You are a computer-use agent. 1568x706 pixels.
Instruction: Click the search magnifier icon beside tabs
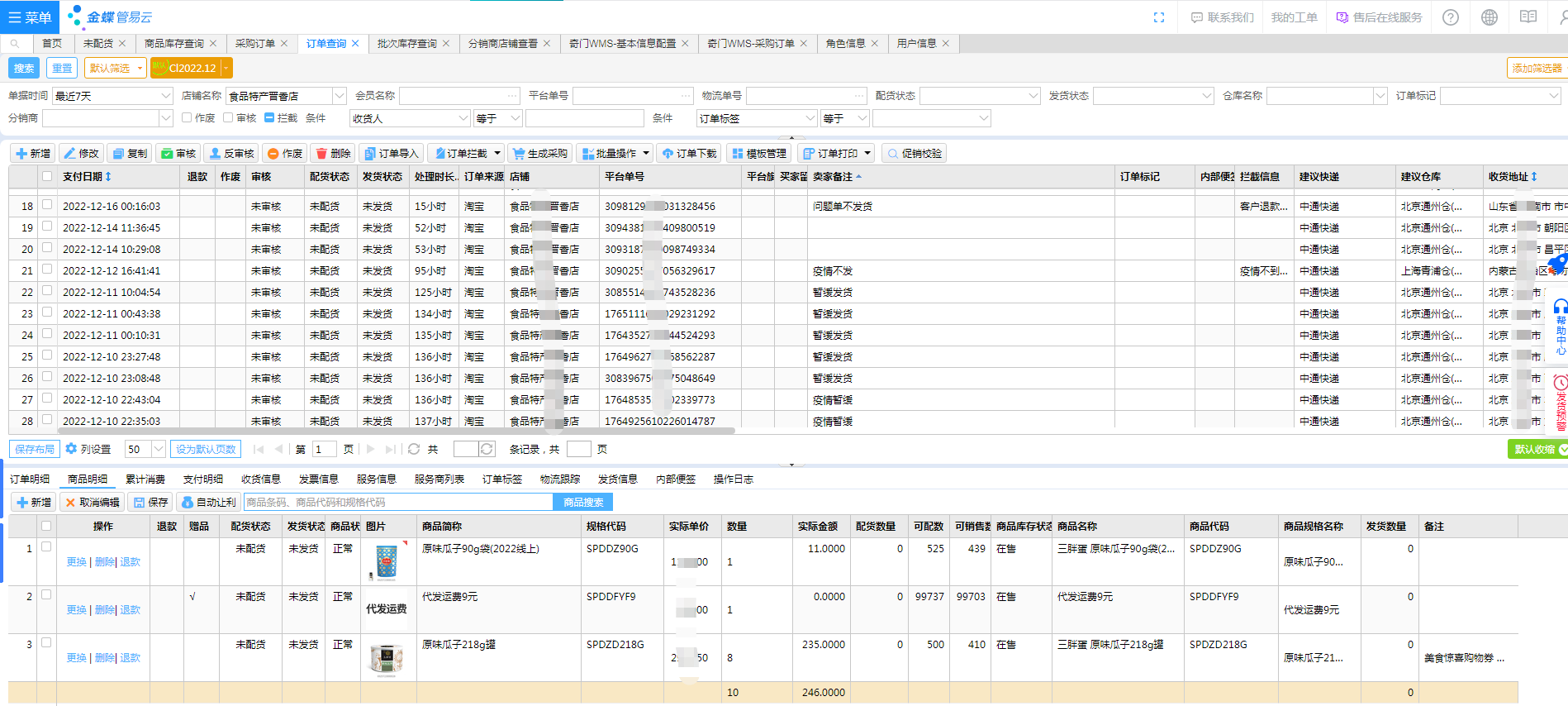point(15,44)
